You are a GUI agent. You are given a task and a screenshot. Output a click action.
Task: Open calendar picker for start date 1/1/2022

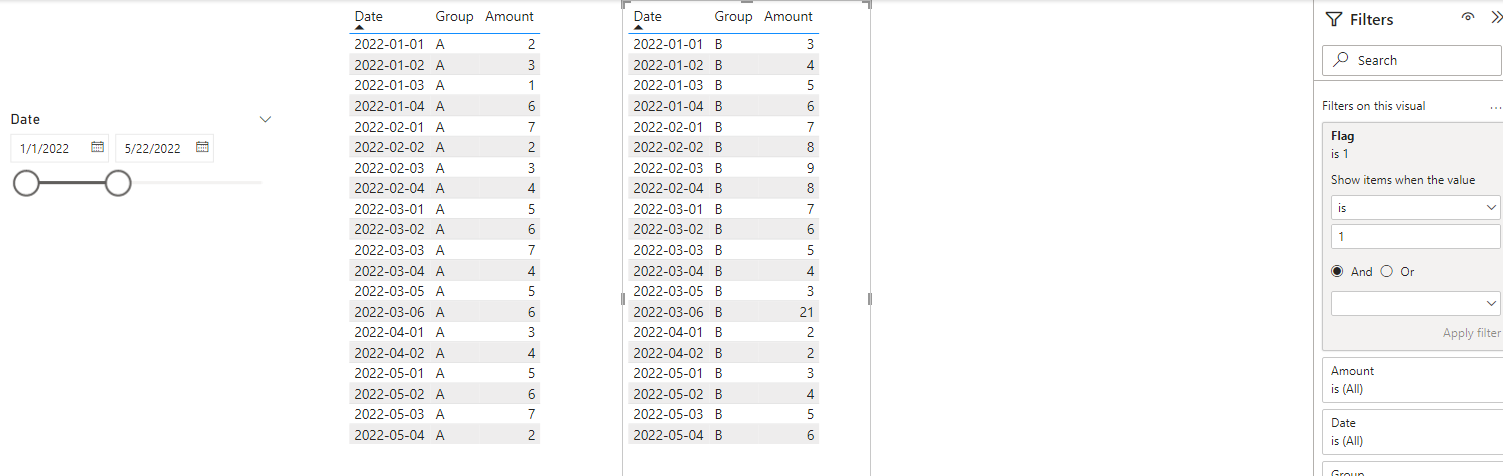pos(97,148)
